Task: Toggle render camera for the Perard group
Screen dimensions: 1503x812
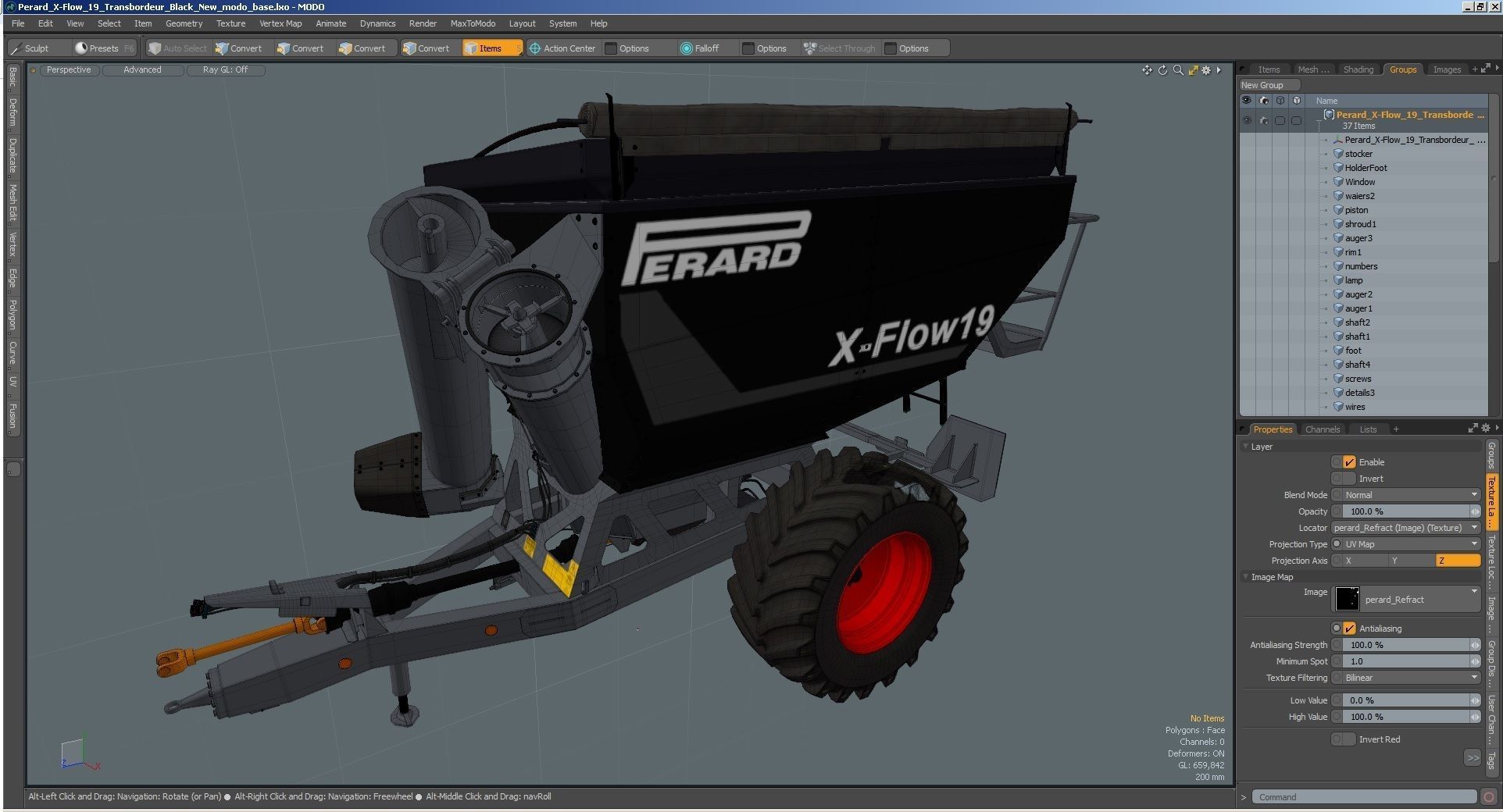Action: [x=1263, y=120]
